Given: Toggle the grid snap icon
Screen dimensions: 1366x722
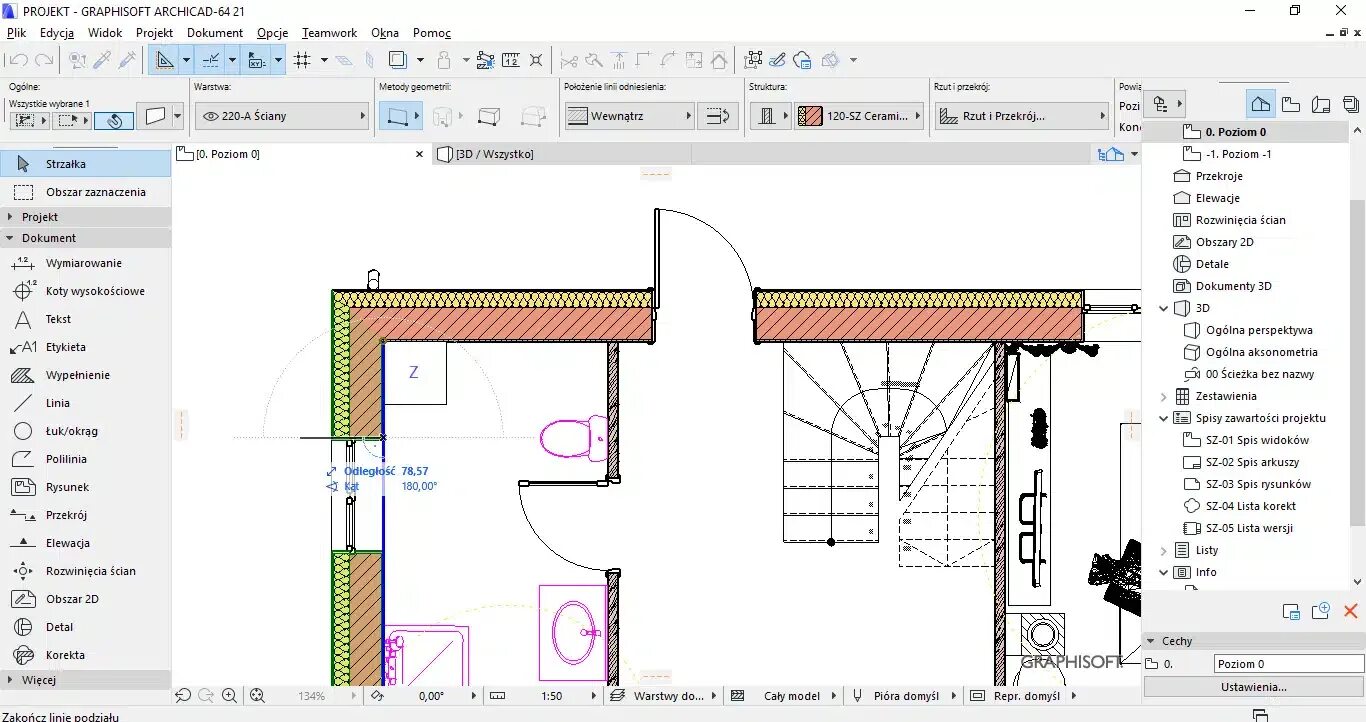Looking at the screenshot, I should click(302, 60).
